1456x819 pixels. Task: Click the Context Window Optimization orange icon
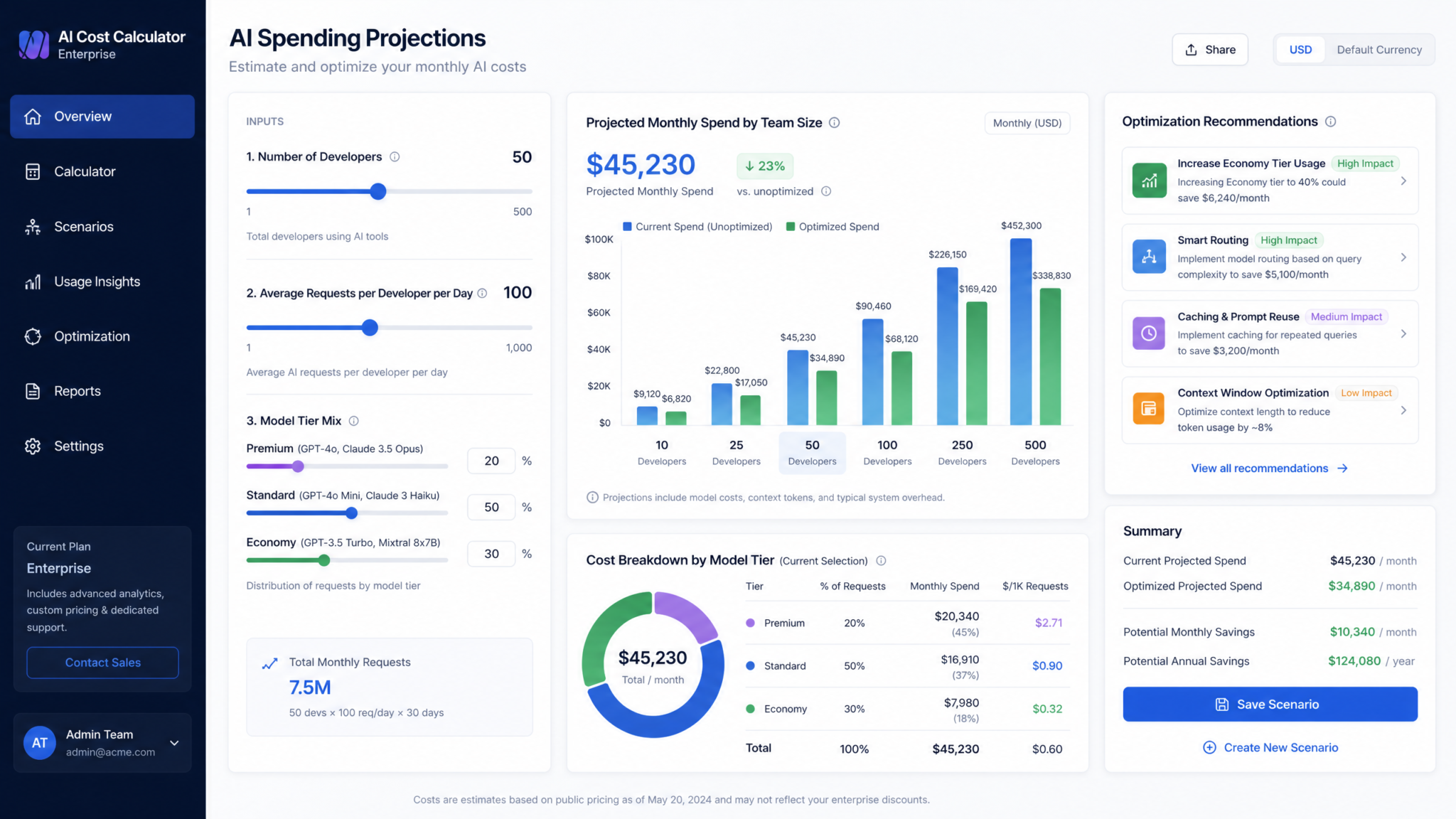1149,409
